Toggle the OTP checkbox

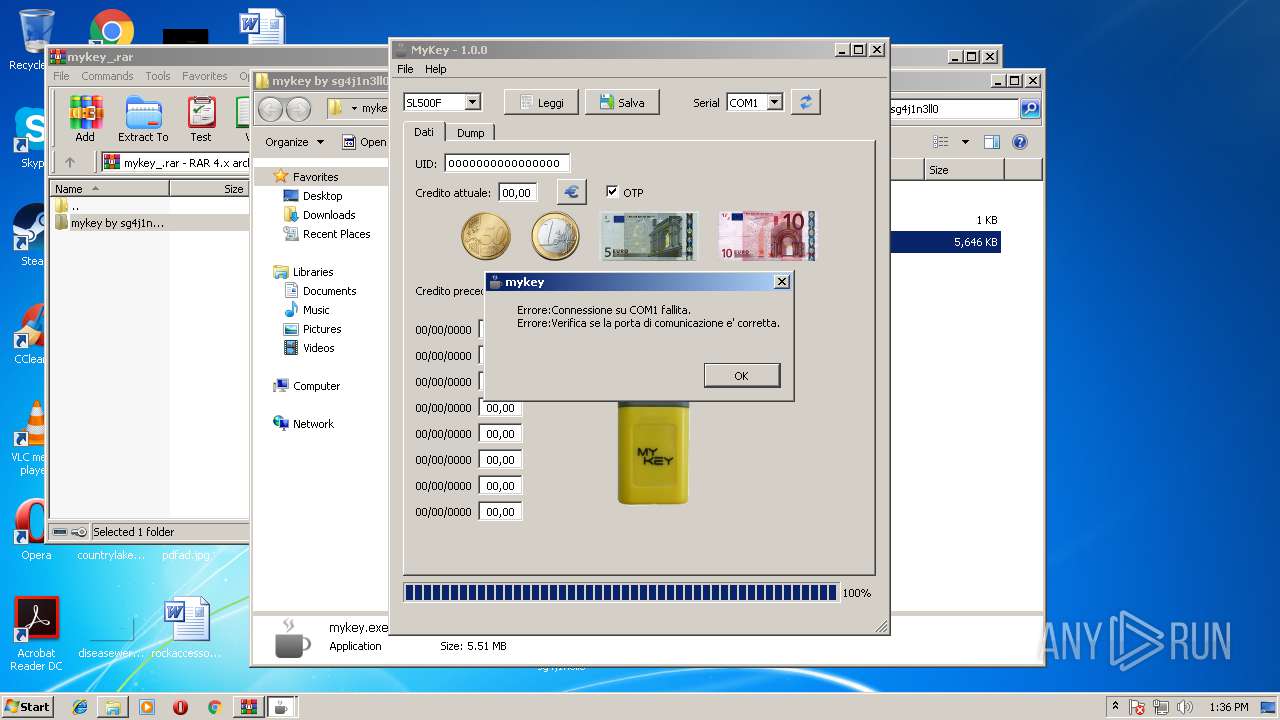612,192
